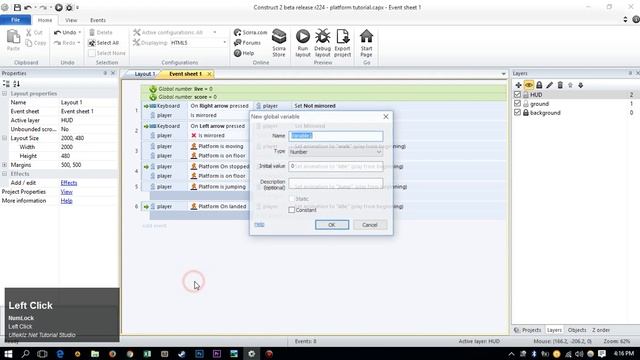Open the File menu
This screenshot has width=640, height=360.
point(16,20)
